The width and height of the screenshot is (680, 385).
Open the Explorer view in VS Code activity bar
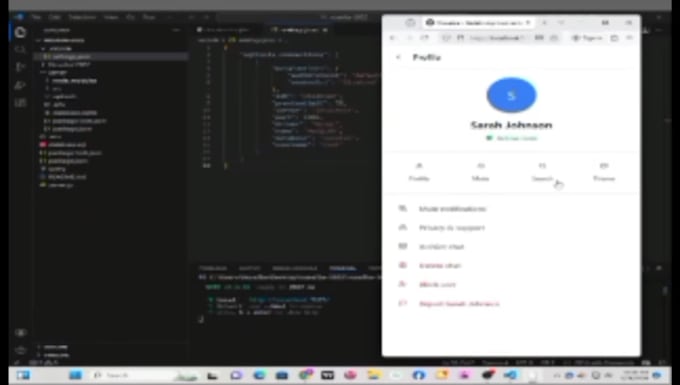pos(20,33)
